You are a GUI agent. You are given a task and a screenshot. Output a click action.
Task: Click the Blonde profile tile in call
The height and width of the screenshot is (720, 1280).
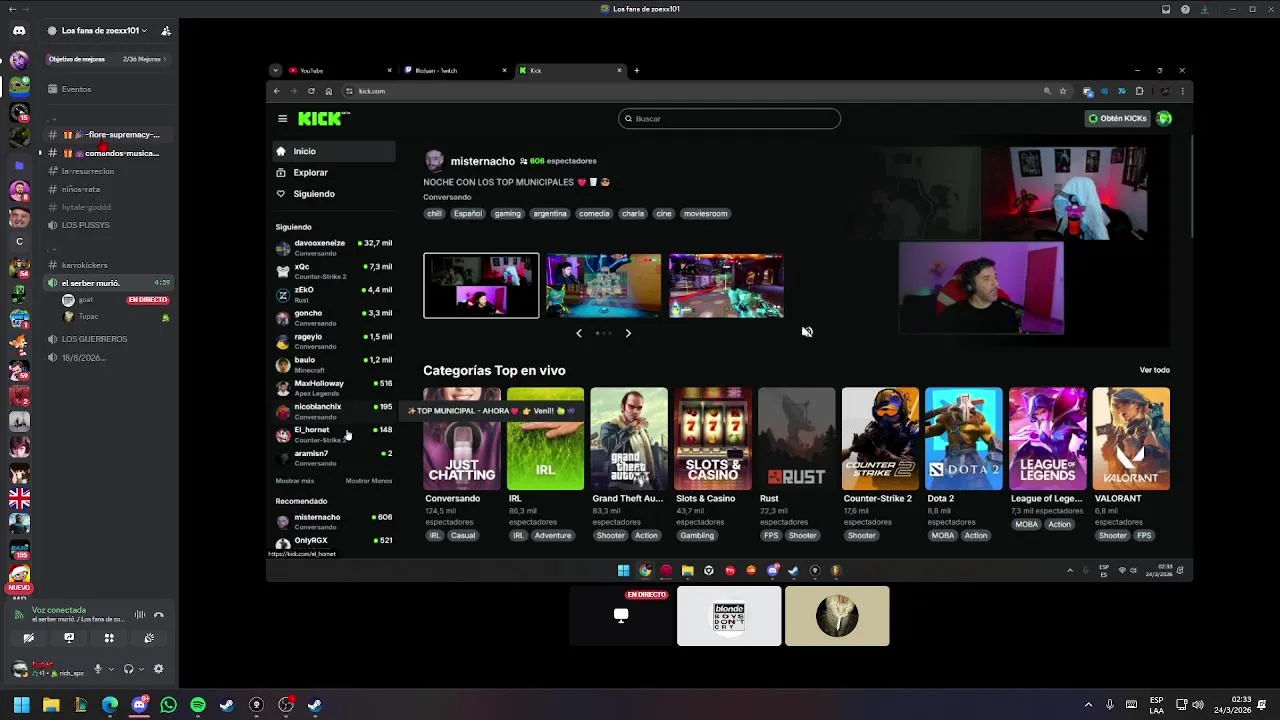click(729, 616)
